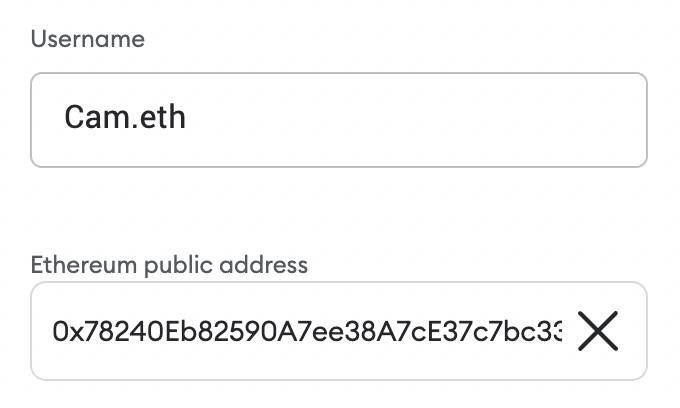680x408 pixels.
Task: Click the word public in the address label
Action: [178, 265]
